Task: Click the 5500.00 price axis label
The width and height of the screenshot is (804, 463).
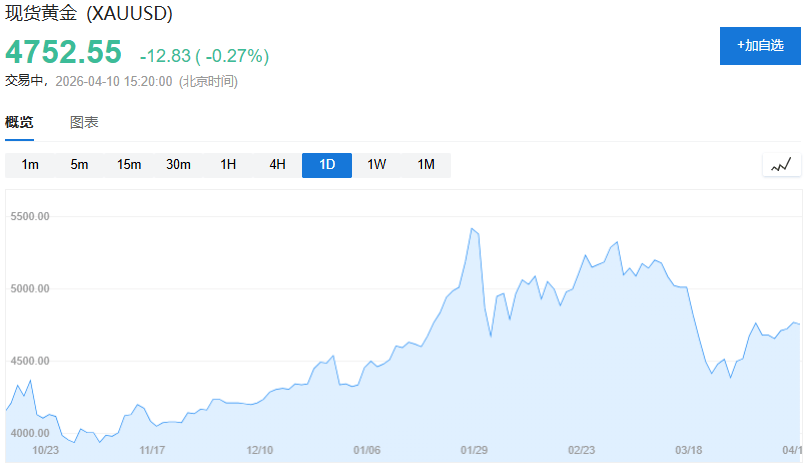Action: tap(30, 217)
